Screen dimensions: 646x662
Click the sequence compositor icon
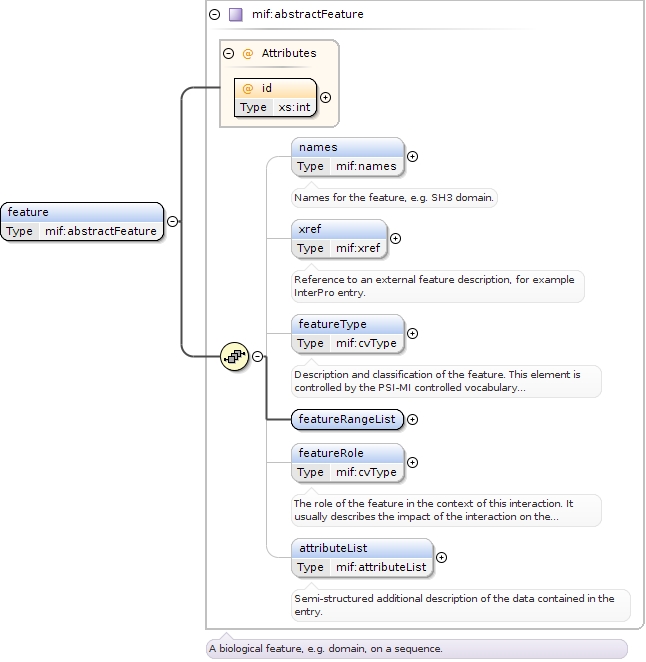[234, 355]
